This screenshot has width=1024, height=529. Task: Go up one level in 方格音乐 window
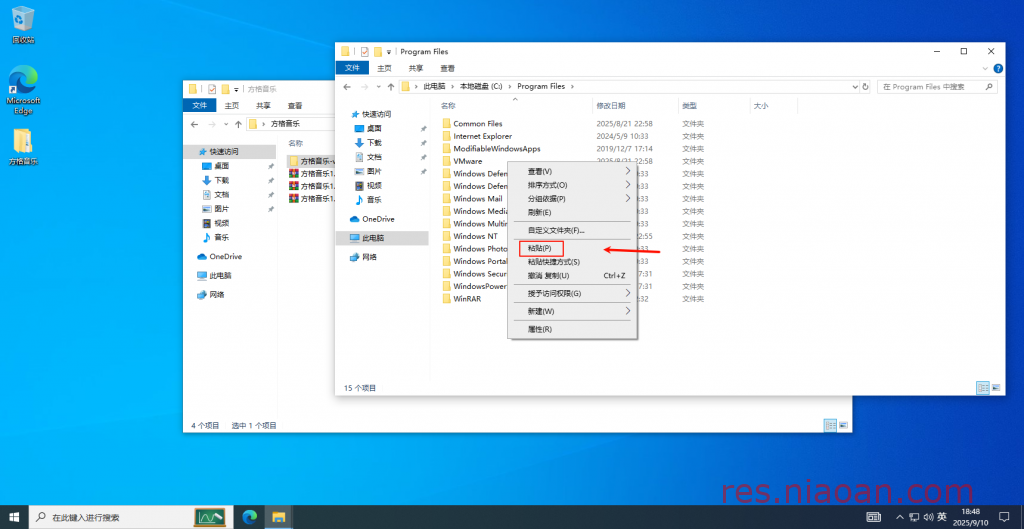point(238,123)
